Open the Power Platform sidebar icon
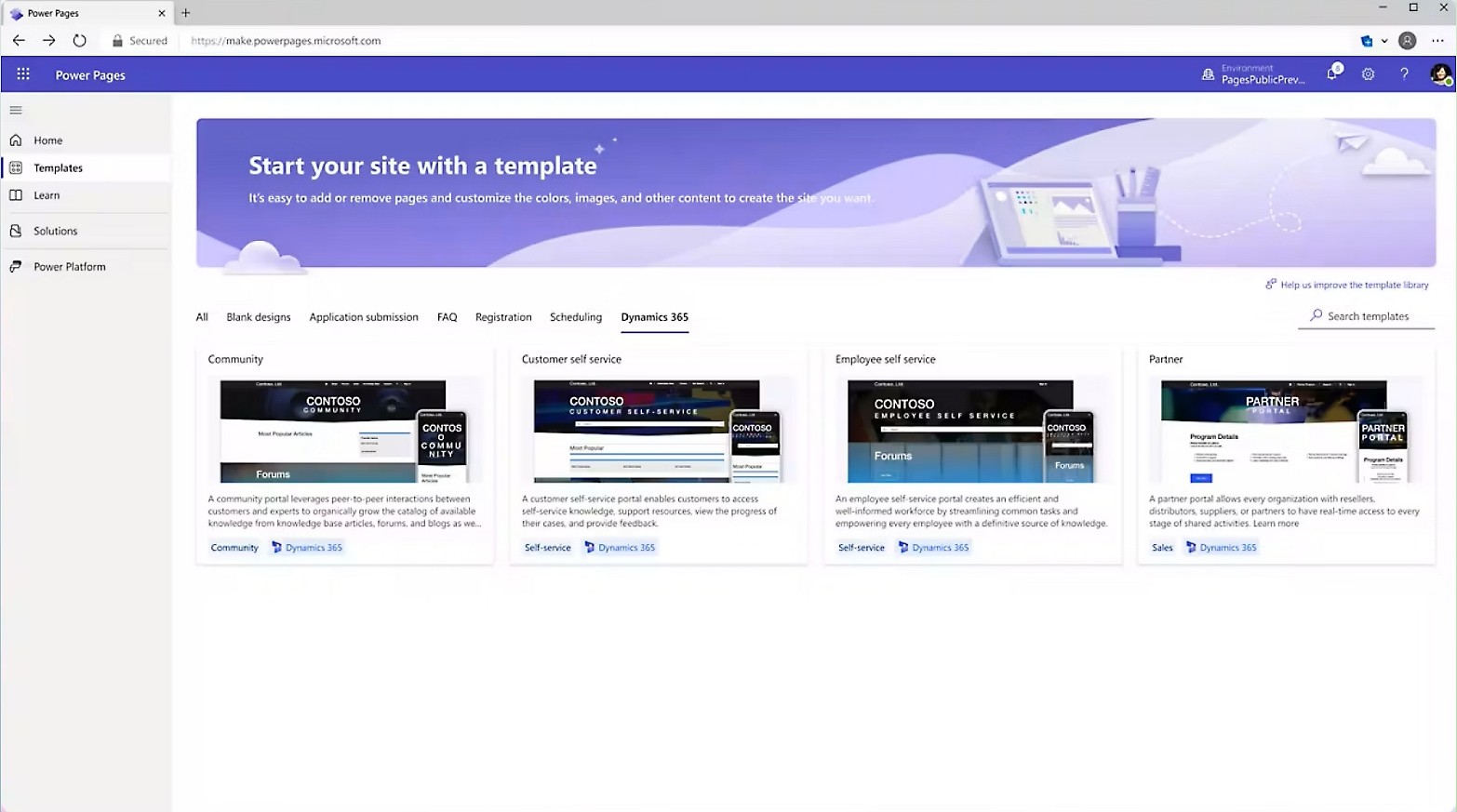This screenshot has width=1457, height=812. pos(16,266)
